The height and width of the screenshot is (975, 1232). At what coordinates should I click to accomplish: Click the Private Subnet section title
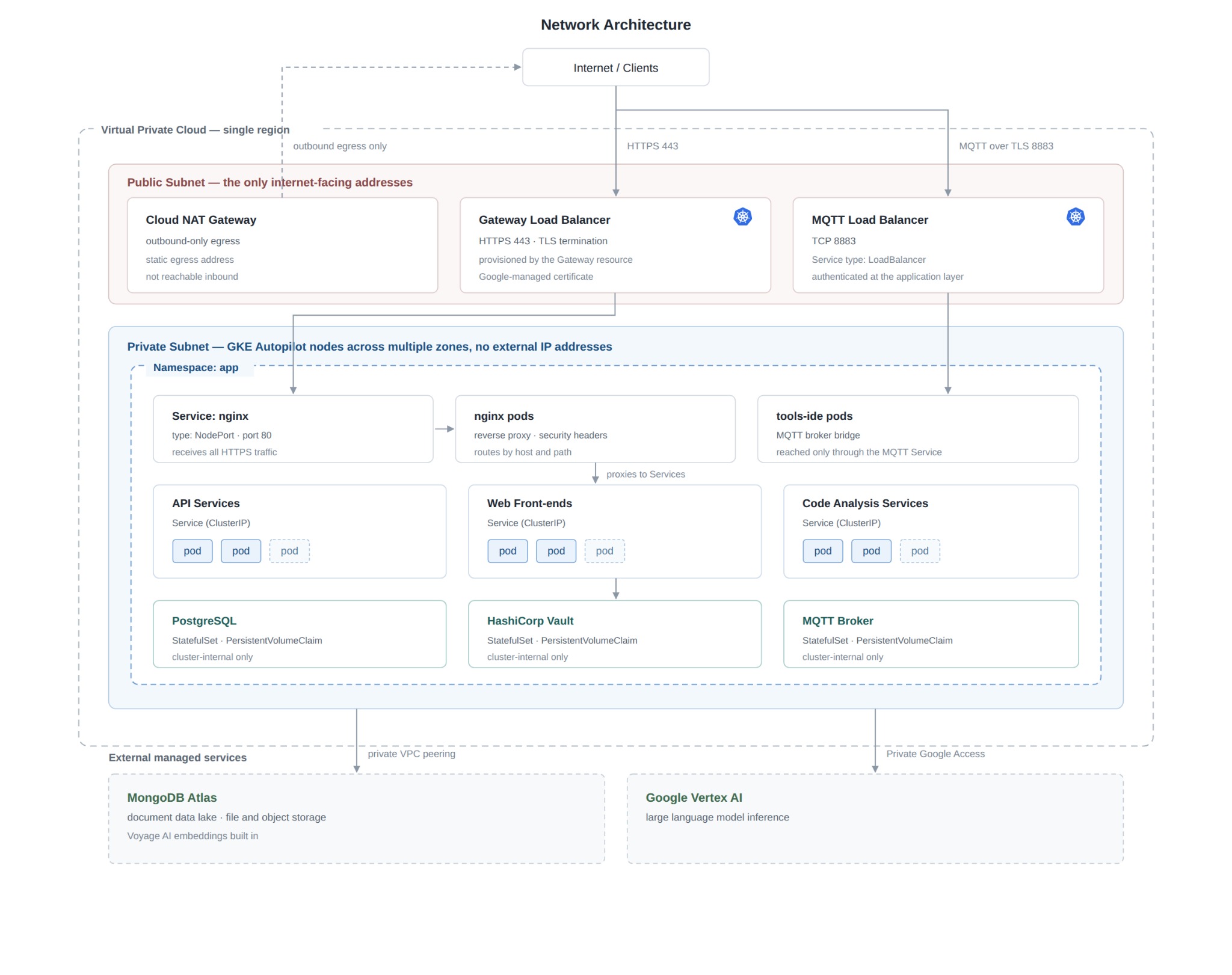[x=369, y=347]
